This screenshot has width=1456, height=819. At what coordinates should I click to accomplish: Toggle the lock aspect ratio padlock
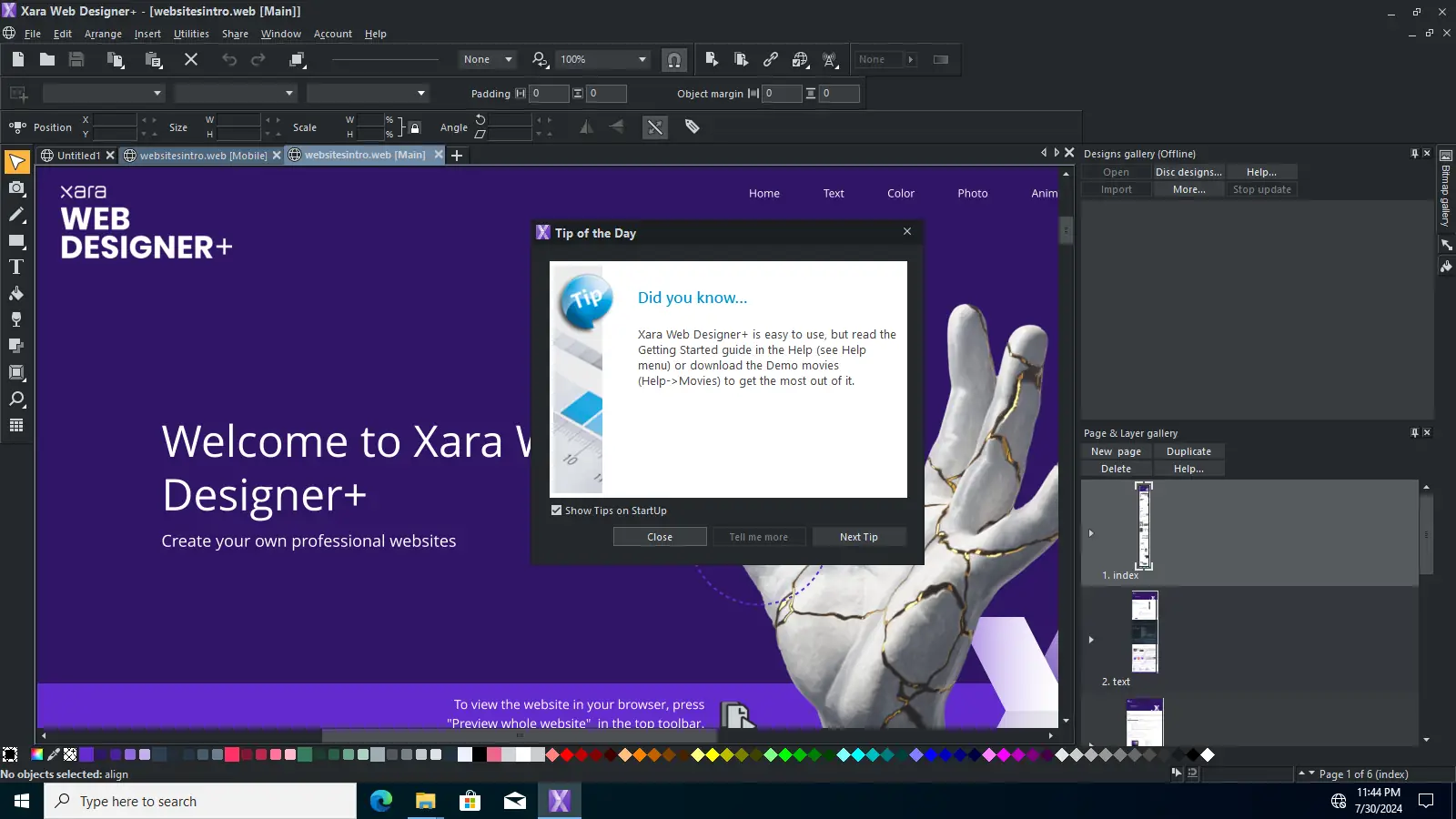click(x=414, y=127)
